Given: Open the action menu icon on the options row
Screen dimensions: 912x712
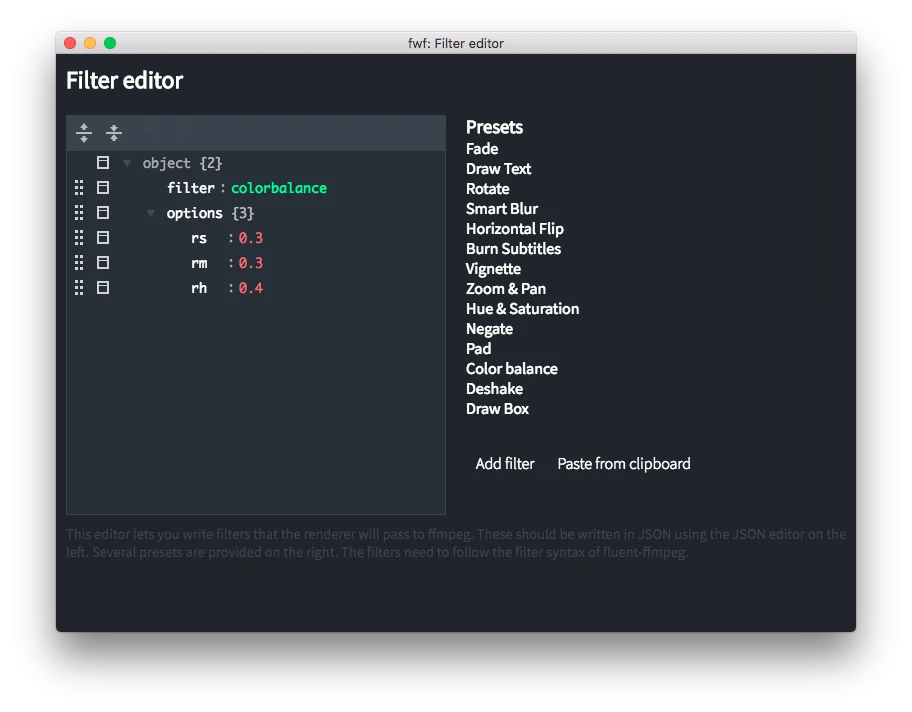Looking at the screenshot, I should (x=103, y=213).
